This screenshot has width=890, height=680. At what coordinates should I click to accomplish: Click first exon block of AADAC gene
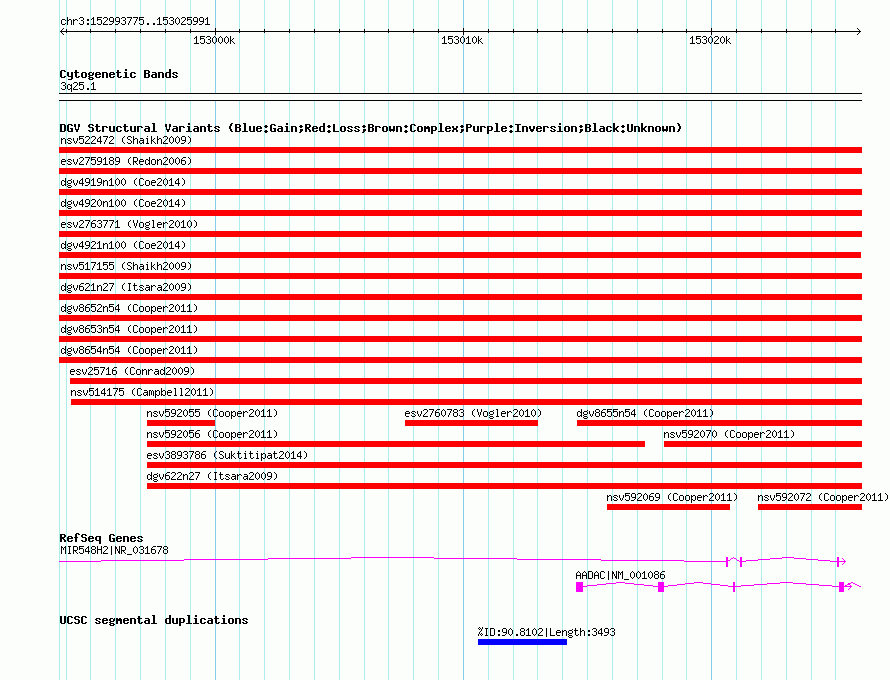580,587
